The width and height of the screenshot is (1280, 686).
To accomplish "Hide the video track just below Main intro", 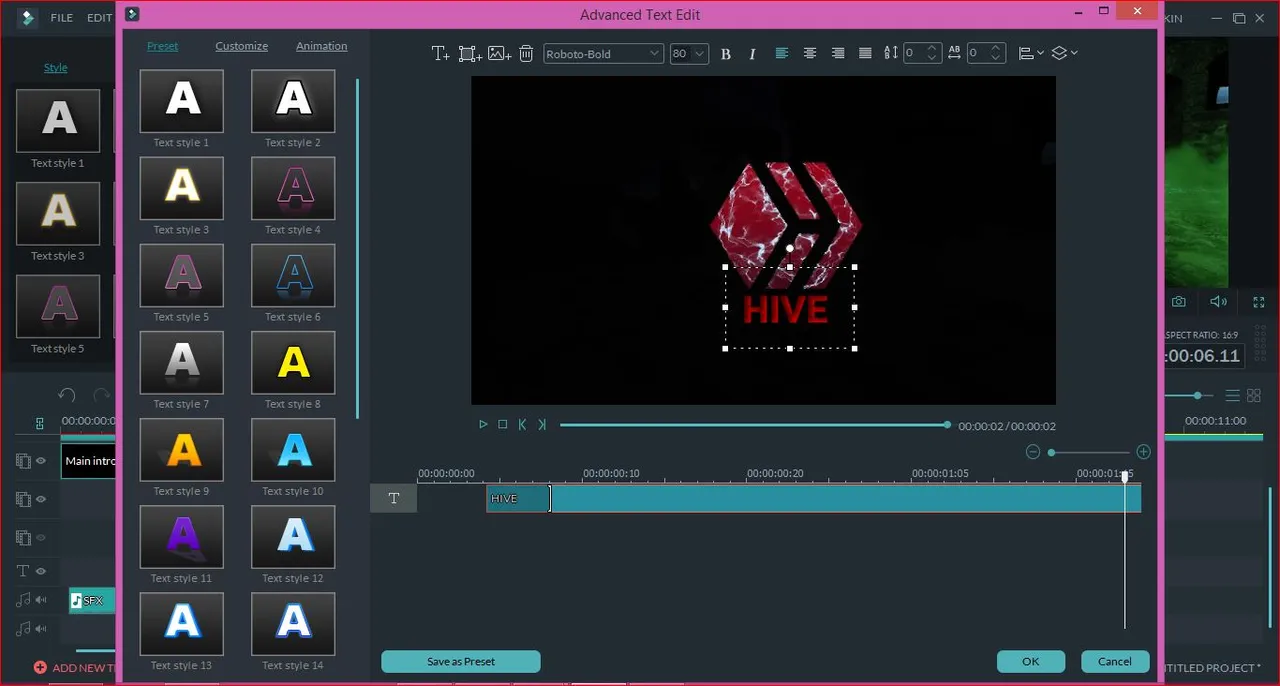I will 42,499.
